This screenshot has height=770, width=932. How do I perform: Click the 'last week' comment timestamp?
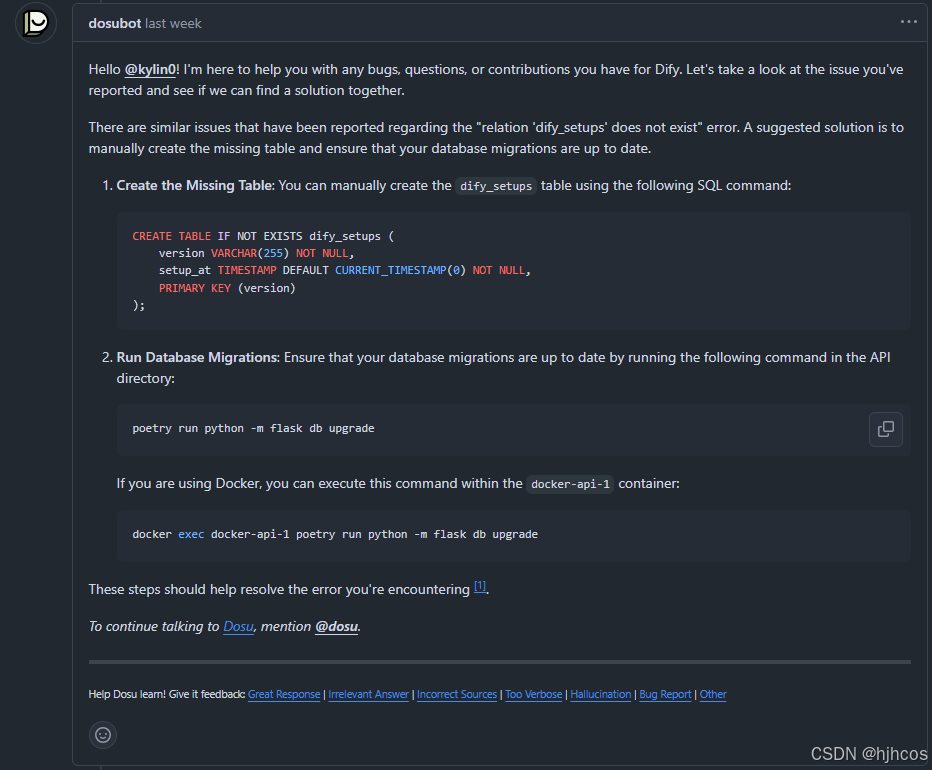pyautogui.click(x=173, y=23)
